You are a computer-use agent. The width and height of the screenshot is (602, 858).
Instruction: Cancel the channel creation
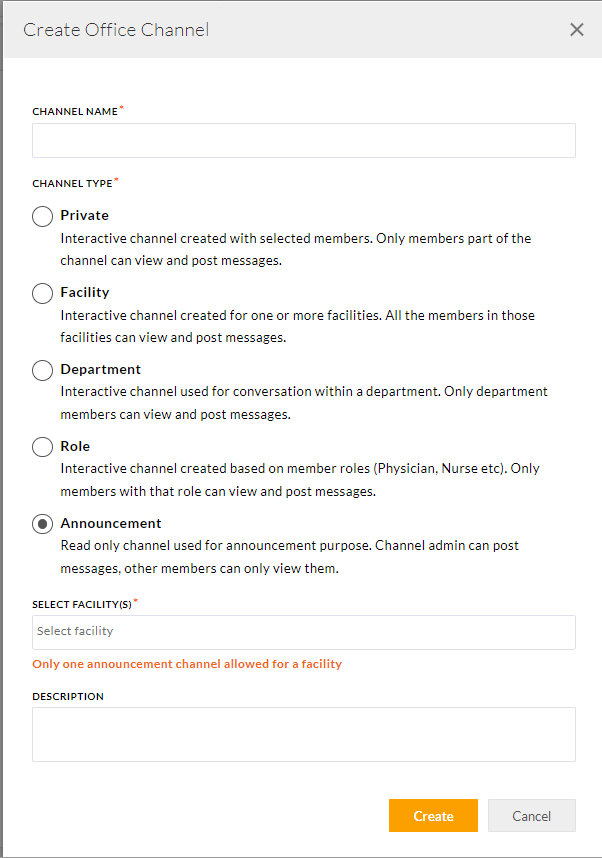[531, 816]
